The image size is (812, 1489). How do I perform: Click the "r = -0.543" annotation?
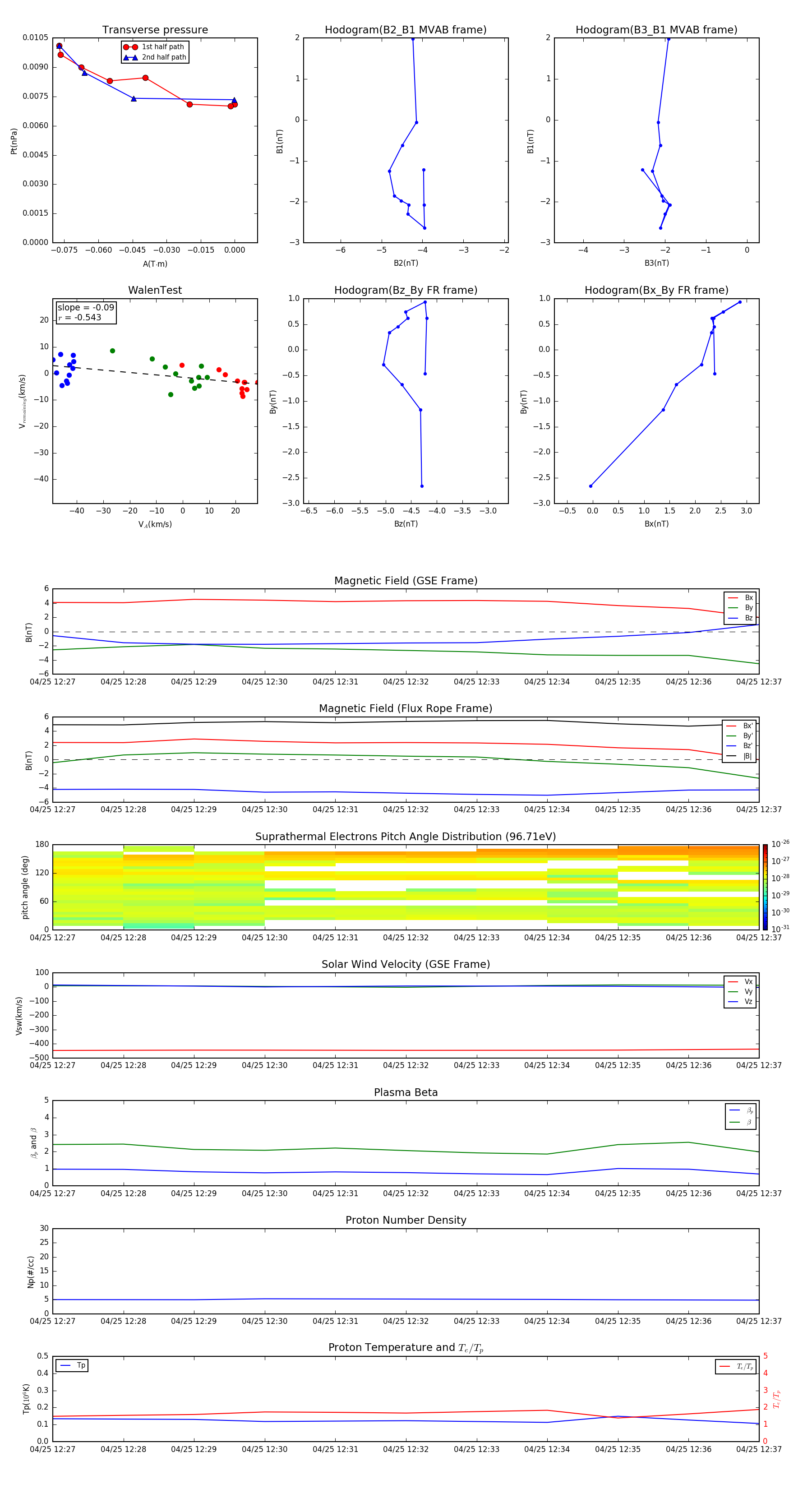coord(80,317)
